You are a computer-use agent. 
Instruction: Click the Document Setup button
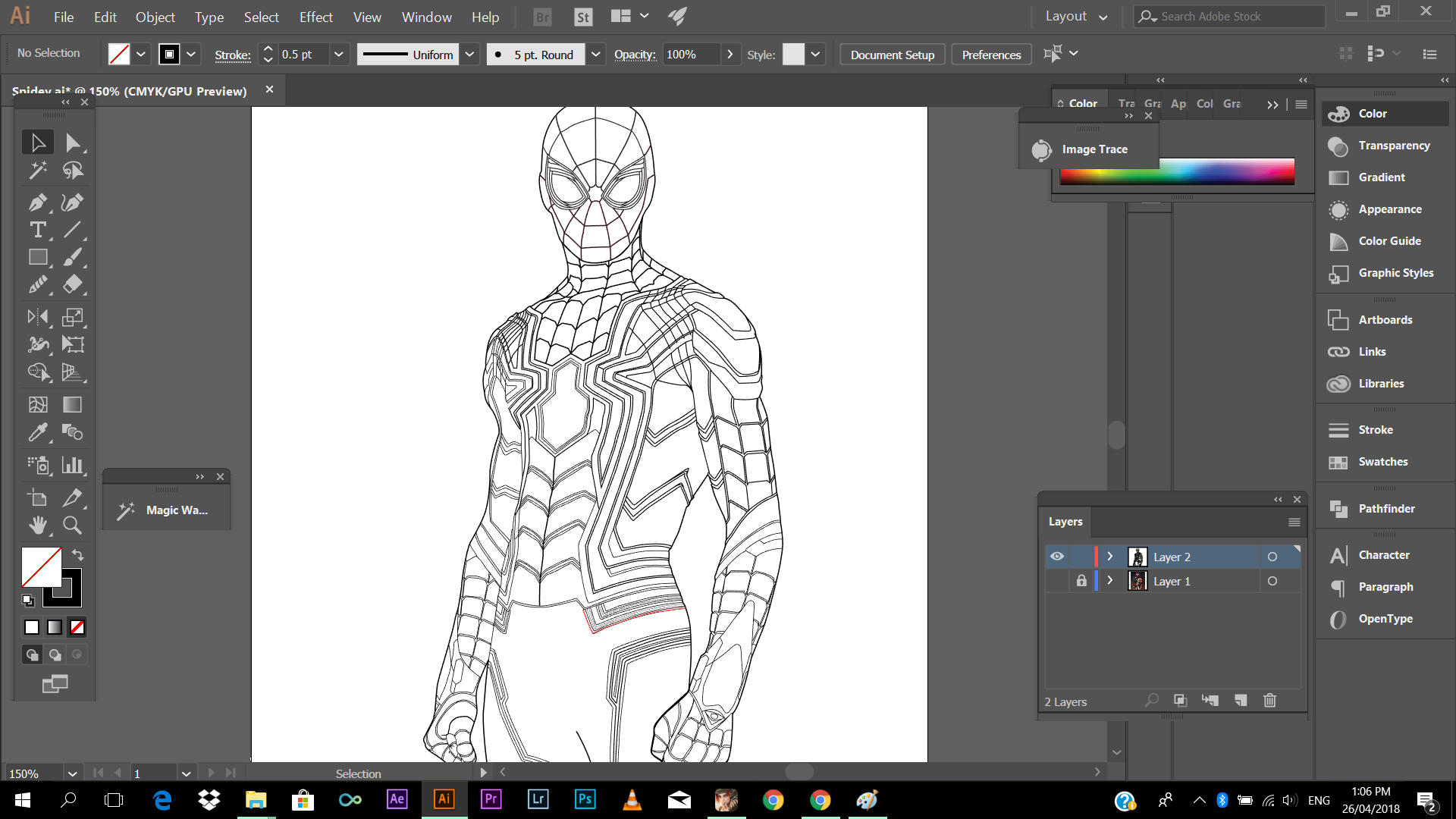pyautogui.click(x=892, y=55)
